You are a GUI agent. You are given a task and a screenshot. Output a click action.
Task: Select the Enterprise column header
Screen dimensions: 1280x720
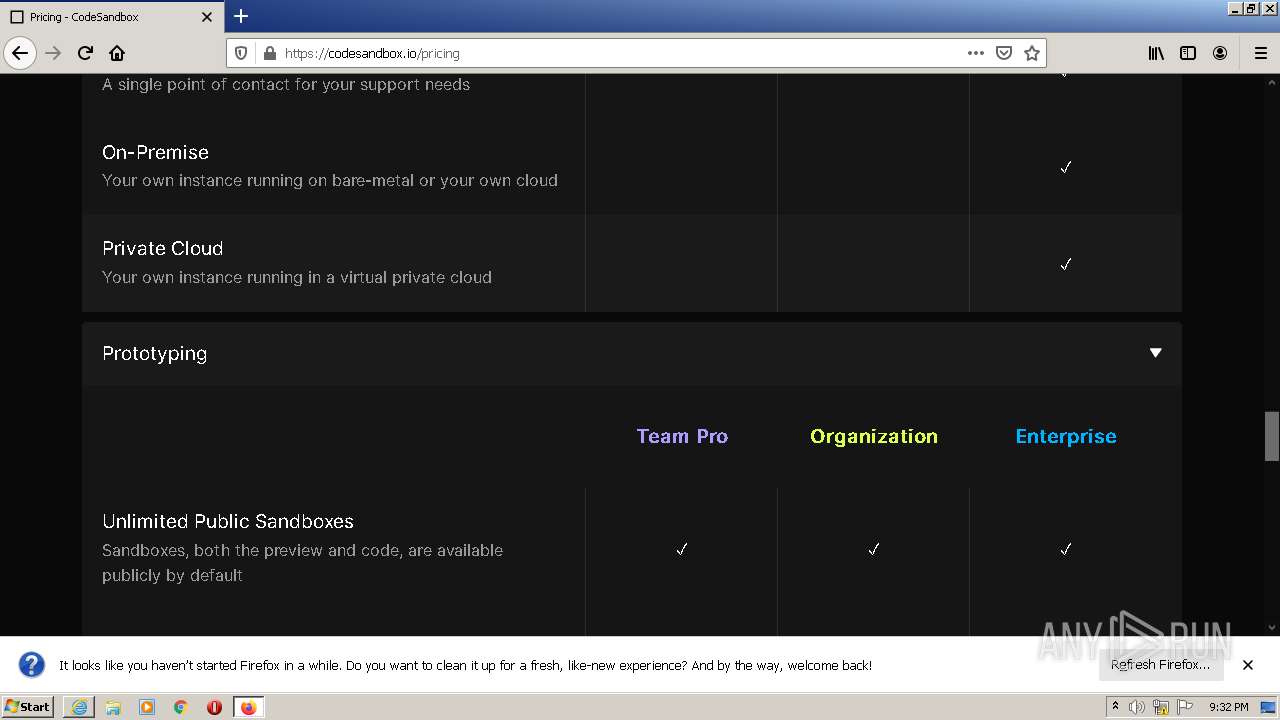click(1066, 436)
